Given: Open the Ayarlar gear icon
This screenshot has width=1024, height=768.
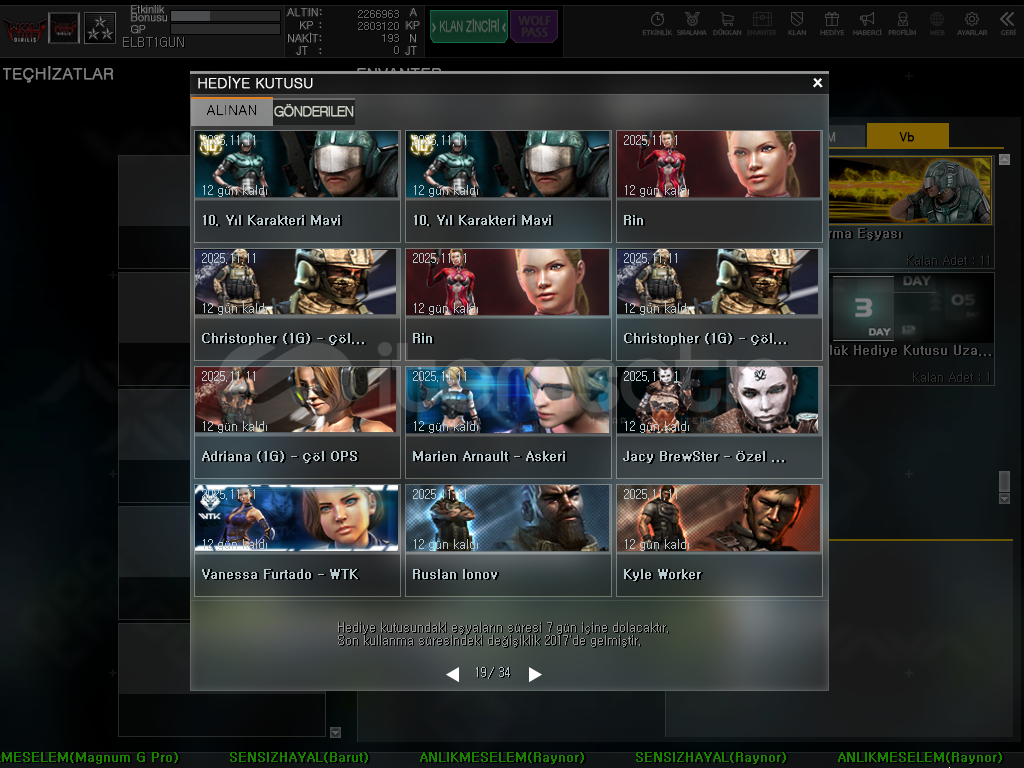Looking at the screenshot, I should click(x=972, y=24).
